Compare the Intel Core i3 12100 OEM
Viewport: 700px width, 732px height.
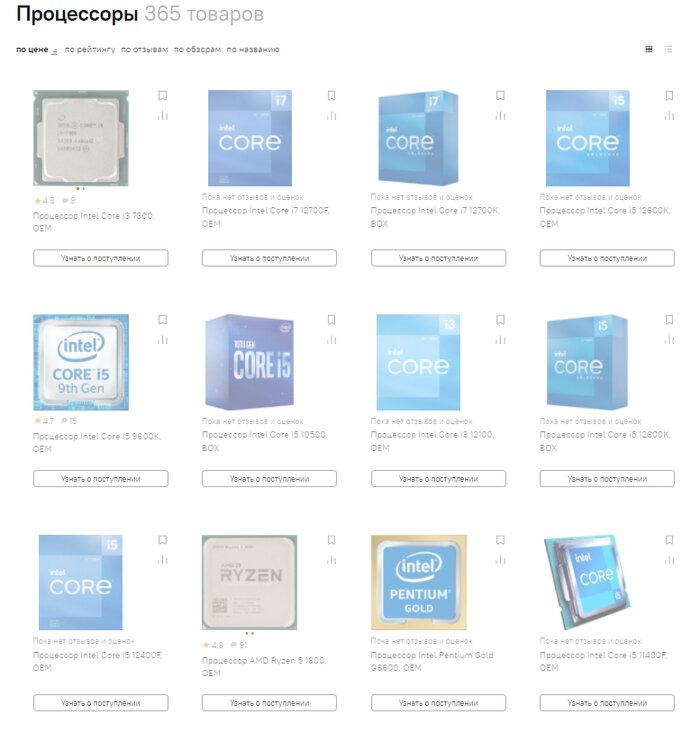click(500, 339)
